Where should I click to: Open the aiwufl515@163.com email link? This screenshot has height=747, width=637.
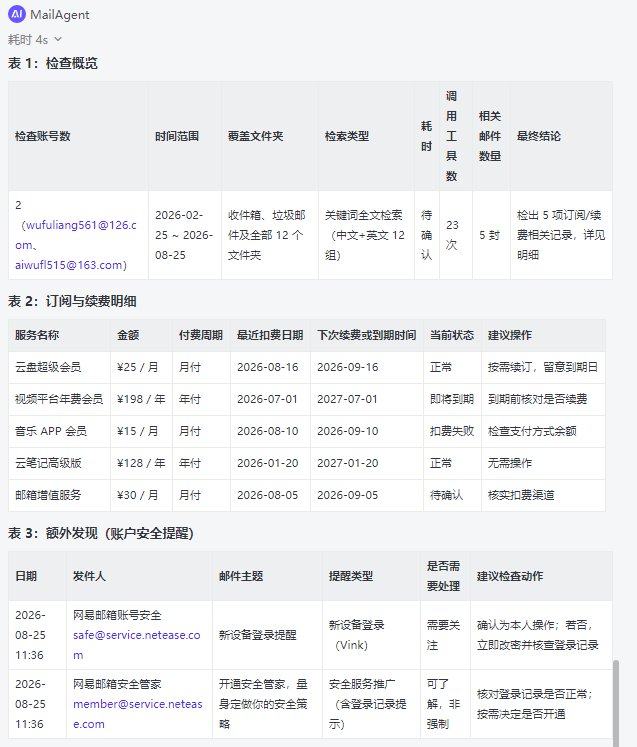[69, 265]
